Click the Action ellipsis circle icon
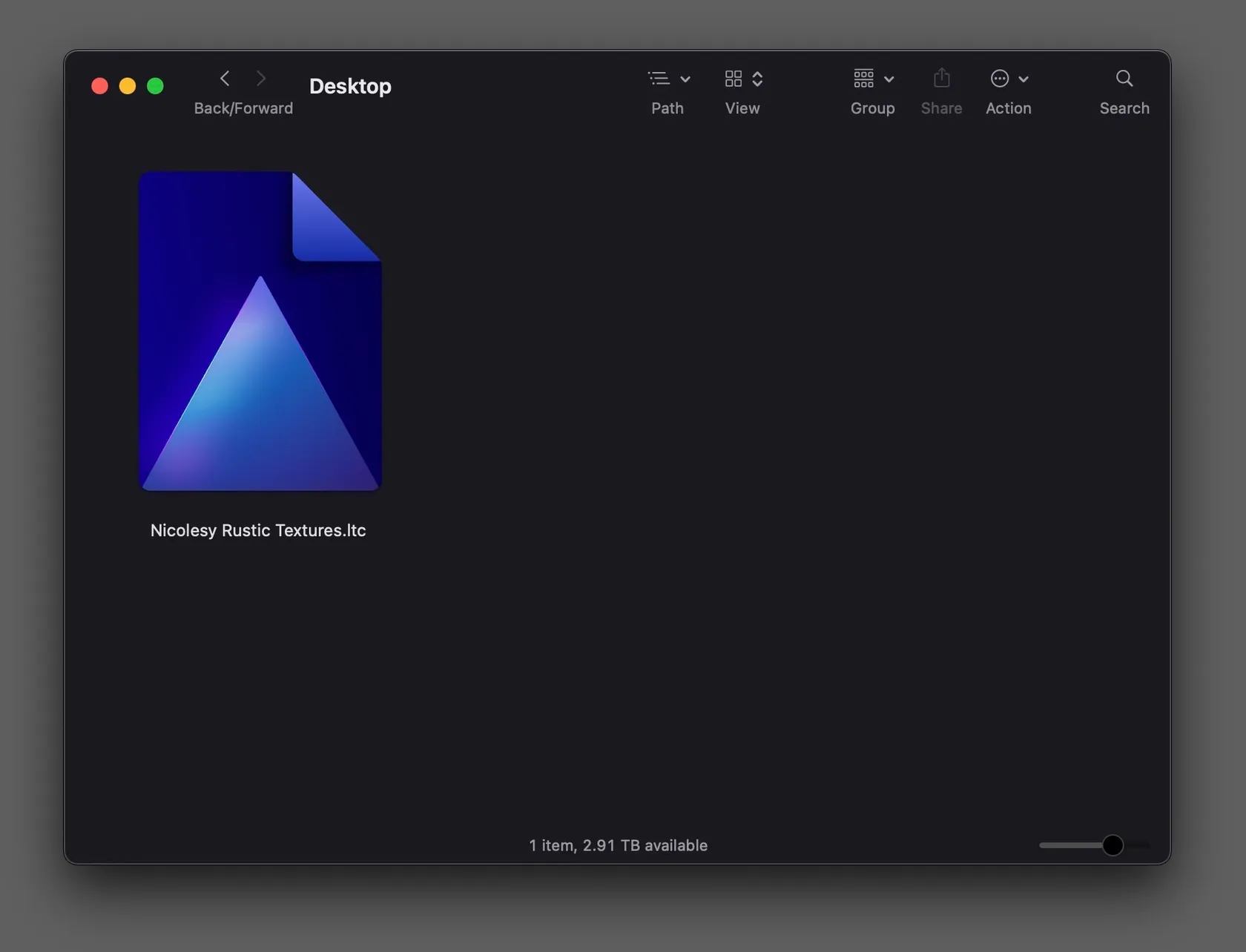Screen dimensions: 1246x952 tap(999, 79)
